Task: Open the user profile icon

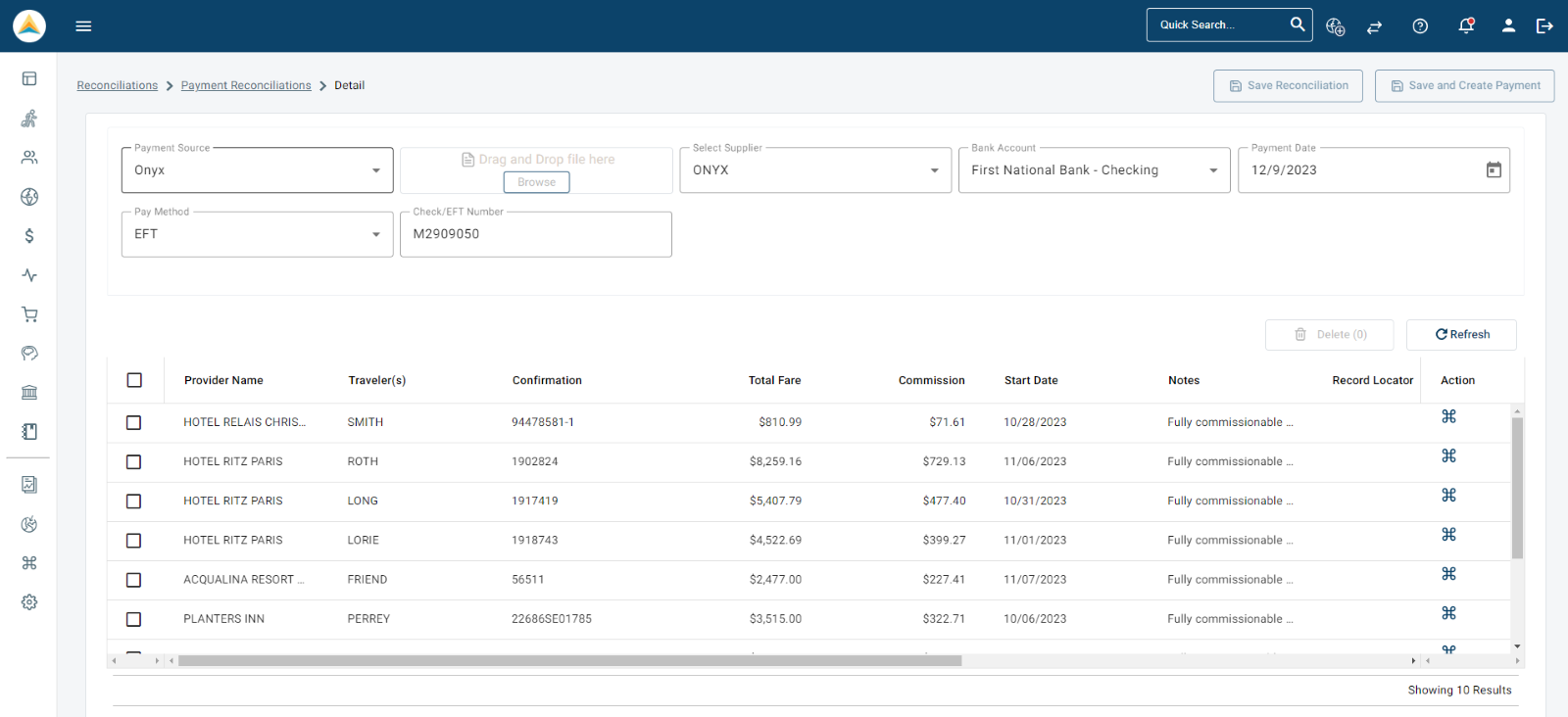Action: point(1508,26)
